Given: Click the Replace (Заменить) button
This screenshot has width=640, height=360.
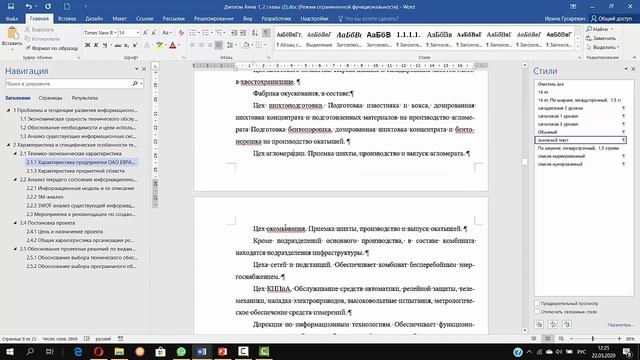Looking at the screenshot, I should point(601,38).
